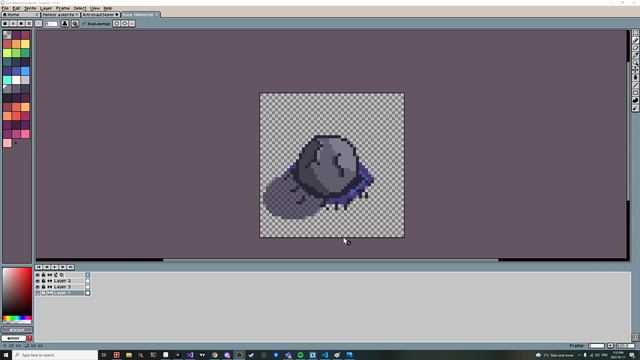Select the Zoom tool in toolbox
The height and width of the screenshot is (360, 640).
click(635, 62)
